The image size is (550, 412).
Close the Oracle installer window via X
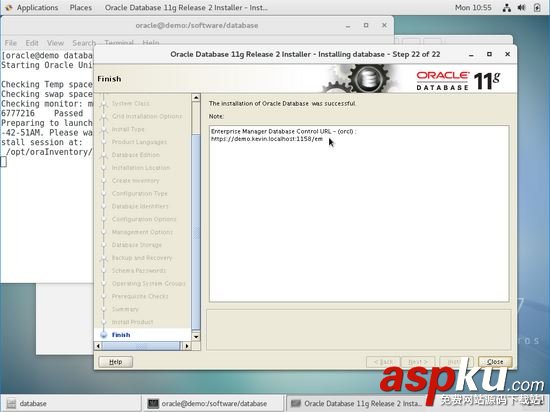tap(507, 54)
